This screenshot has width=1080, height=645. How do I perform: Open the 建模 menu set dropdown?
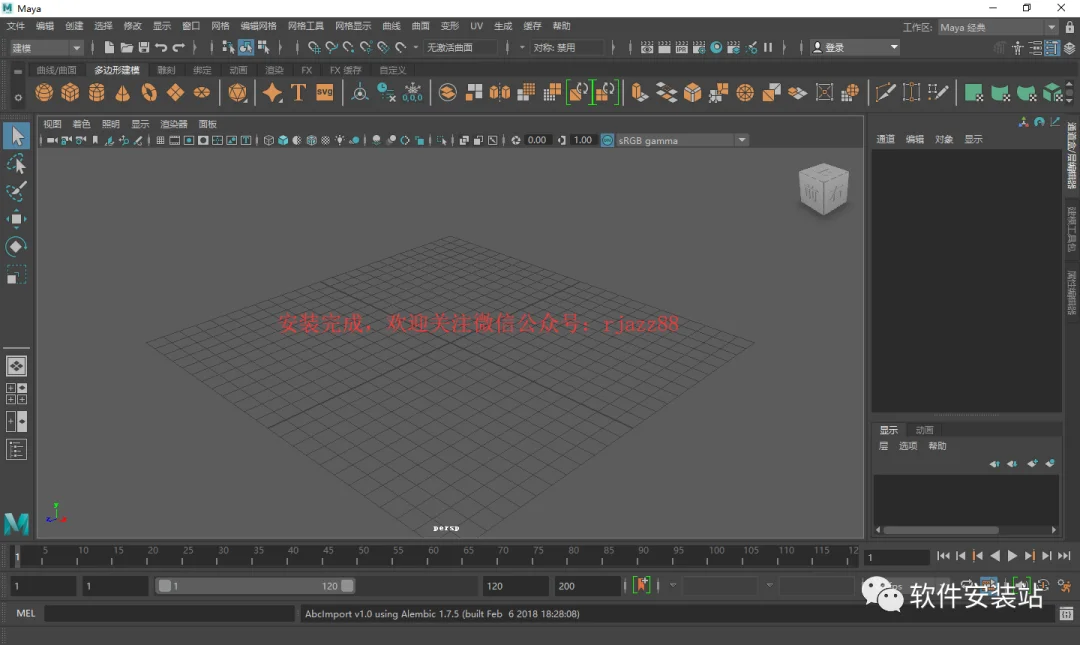(47, 48)
